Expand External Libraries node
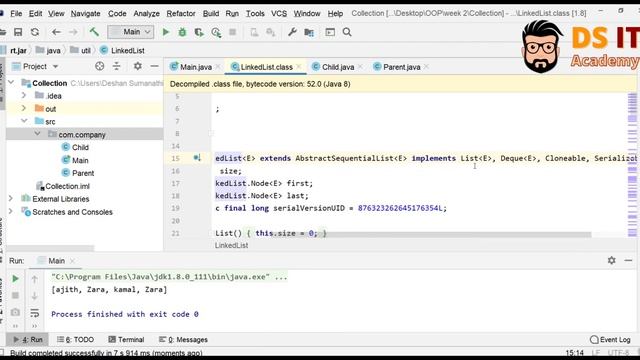640x360 pixels. (11, 199)
